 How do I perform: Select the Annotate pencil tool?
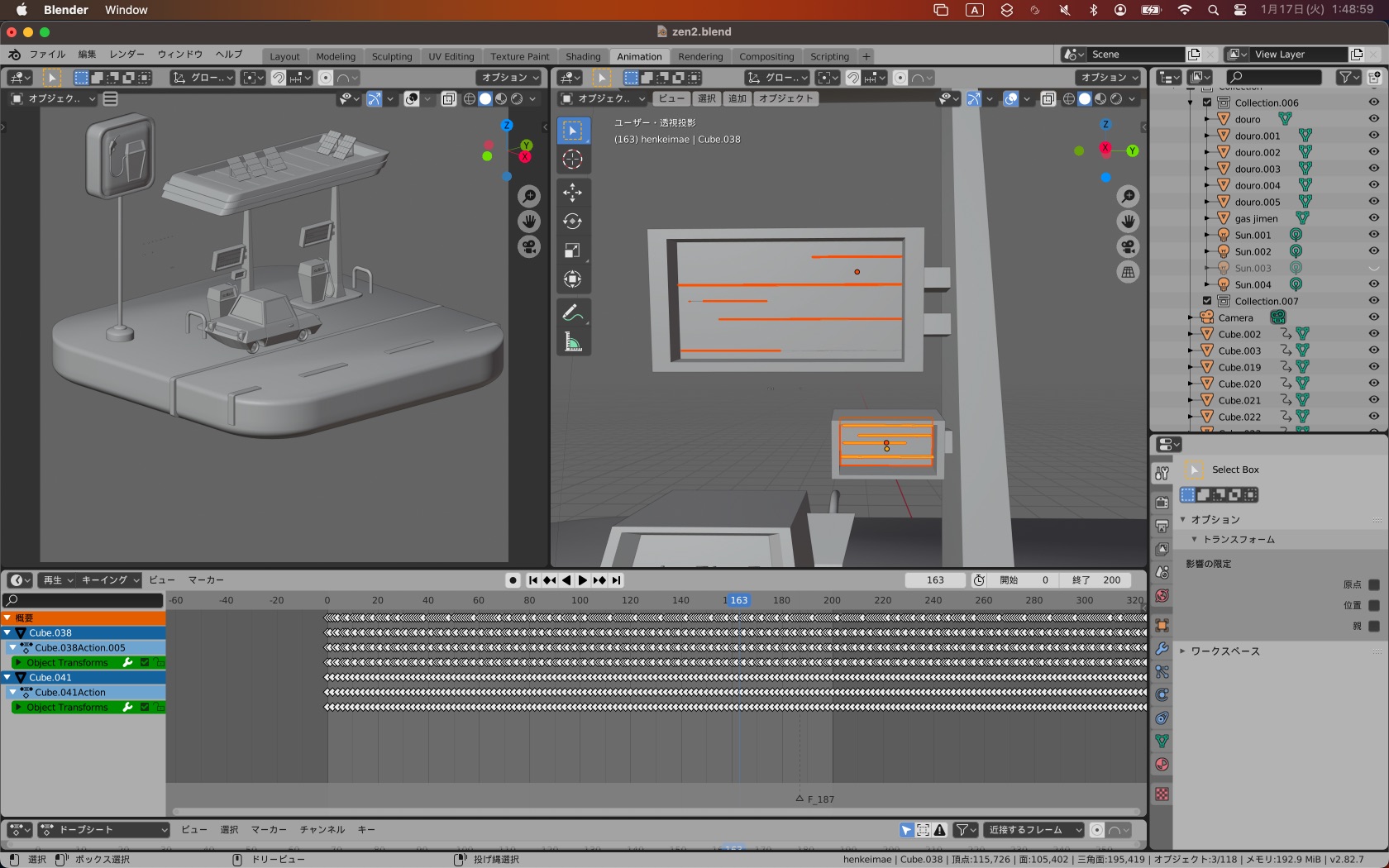572,313
